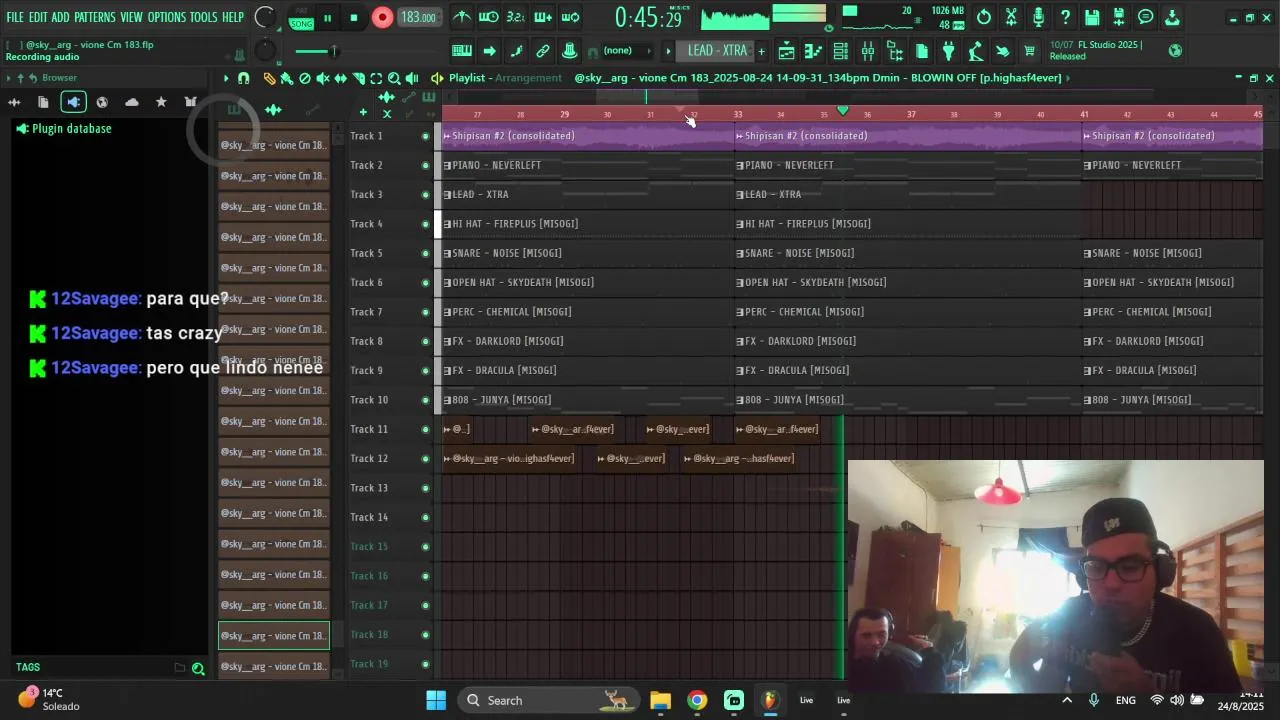Open the PATTERNS menu

(95, 17)
